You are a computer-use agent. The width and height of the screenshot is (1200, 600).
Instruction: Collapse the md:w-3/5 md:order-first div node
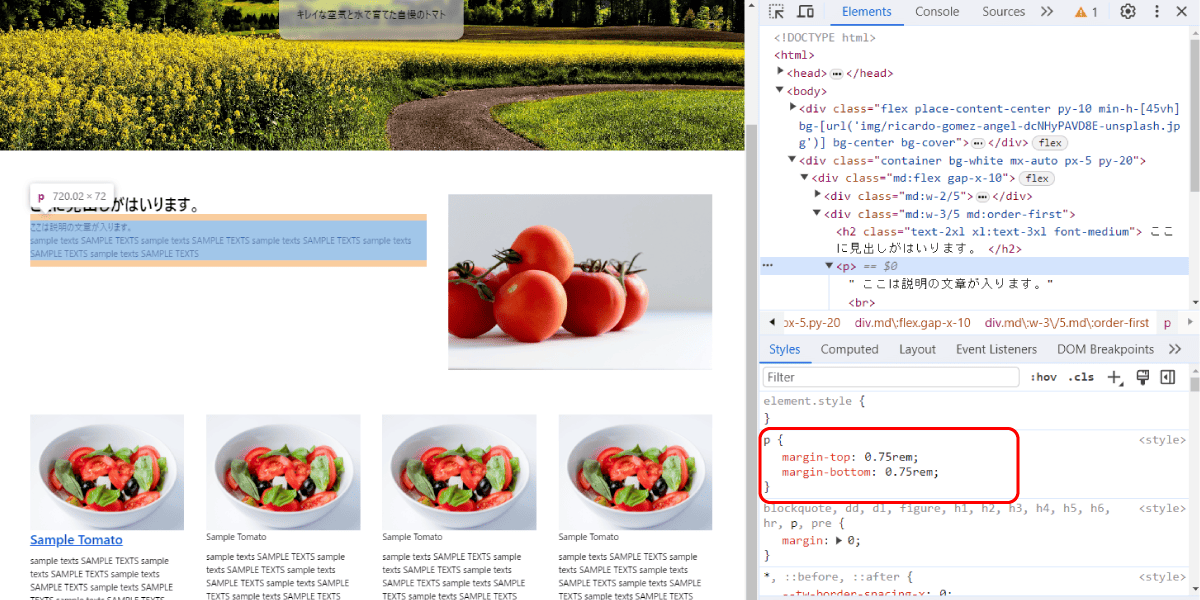[x=817, y=213]
